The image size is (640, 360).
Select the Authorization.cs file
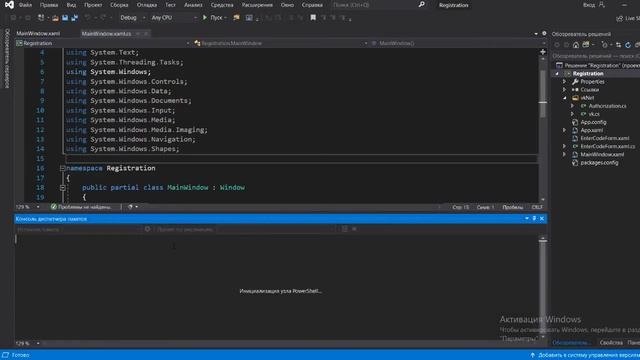point(607,106)
